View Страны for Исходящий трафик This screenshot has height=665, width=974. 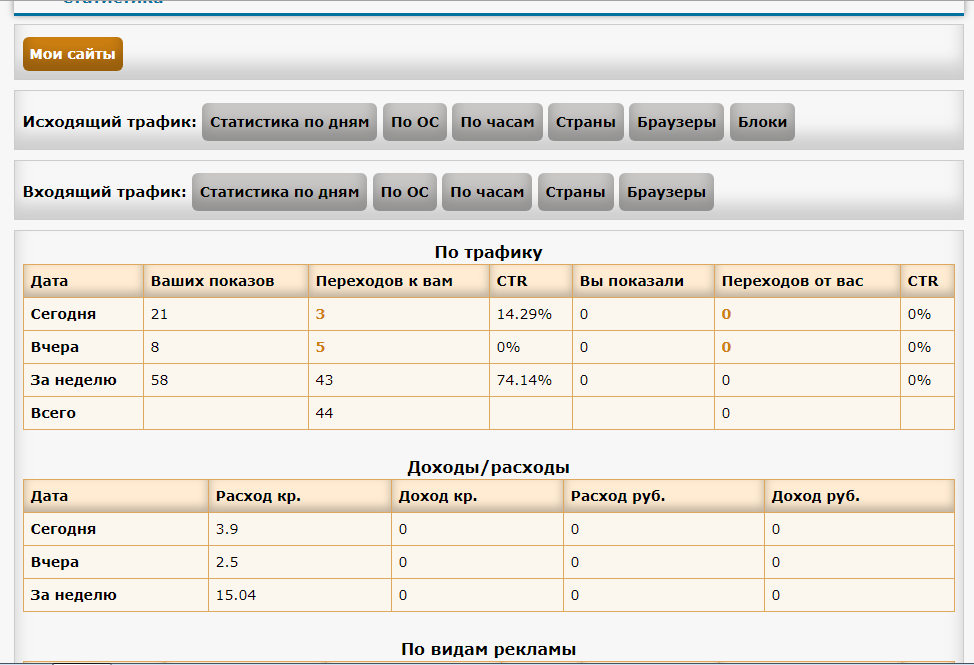tap(586, 122)
